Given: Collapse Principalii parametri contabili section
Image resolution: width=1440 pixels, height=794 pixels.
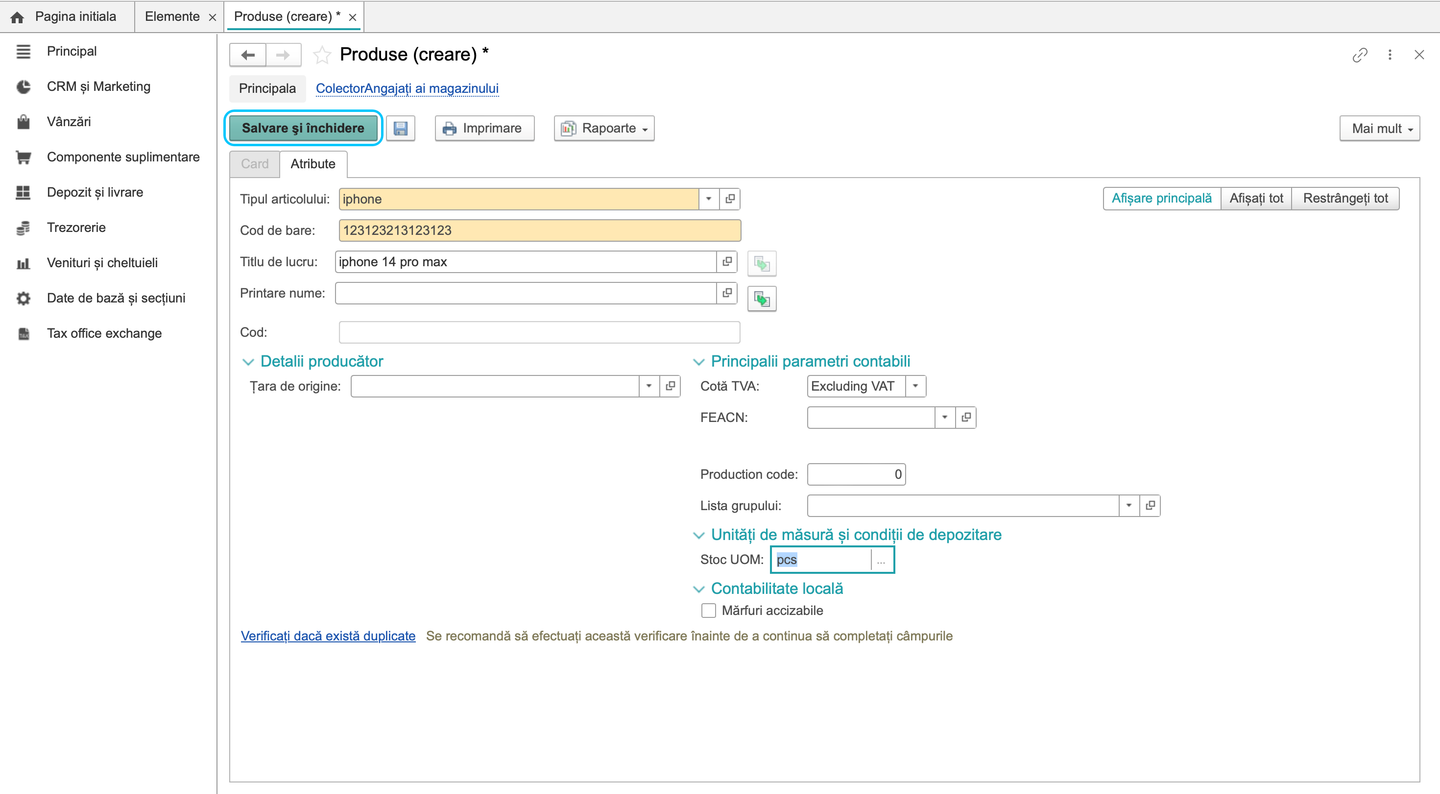Looking at the screenshot, I should pyautogui.click(x=699, y=362).
